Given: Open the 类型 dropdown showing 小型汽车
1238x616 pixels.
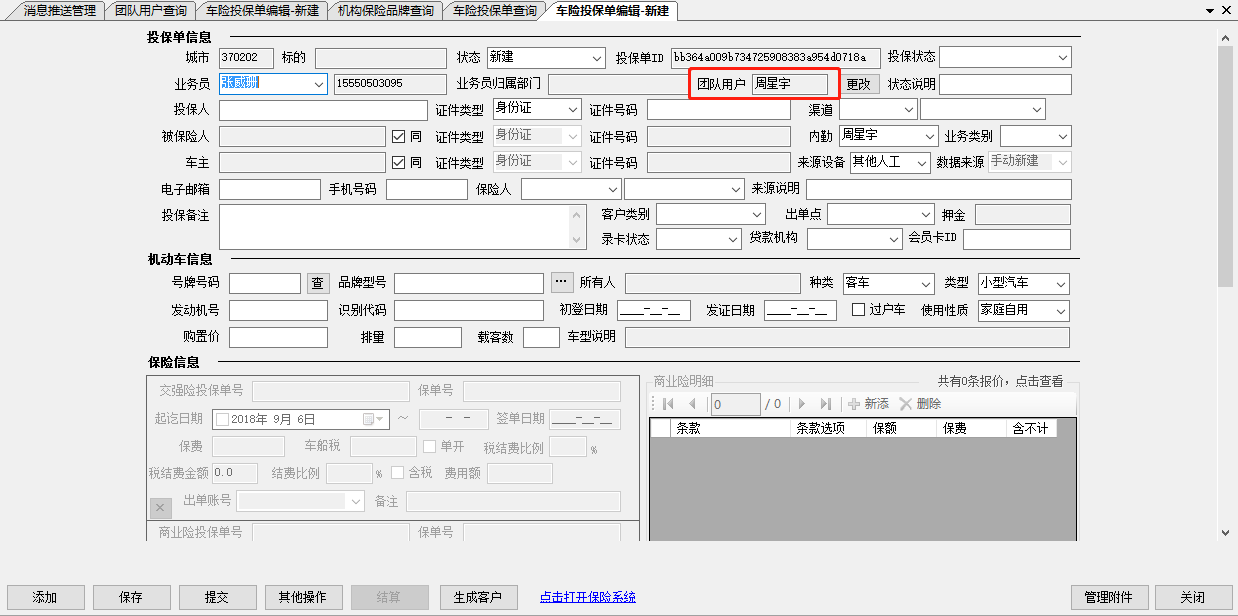Looking at the screenshot, I should tap(1060, 284).
